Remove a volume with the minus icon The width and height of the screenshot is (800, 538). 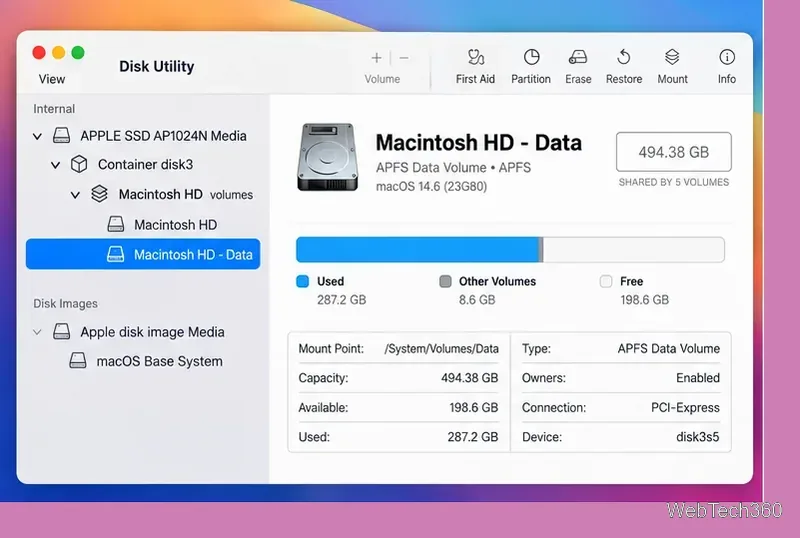[404, 58]
